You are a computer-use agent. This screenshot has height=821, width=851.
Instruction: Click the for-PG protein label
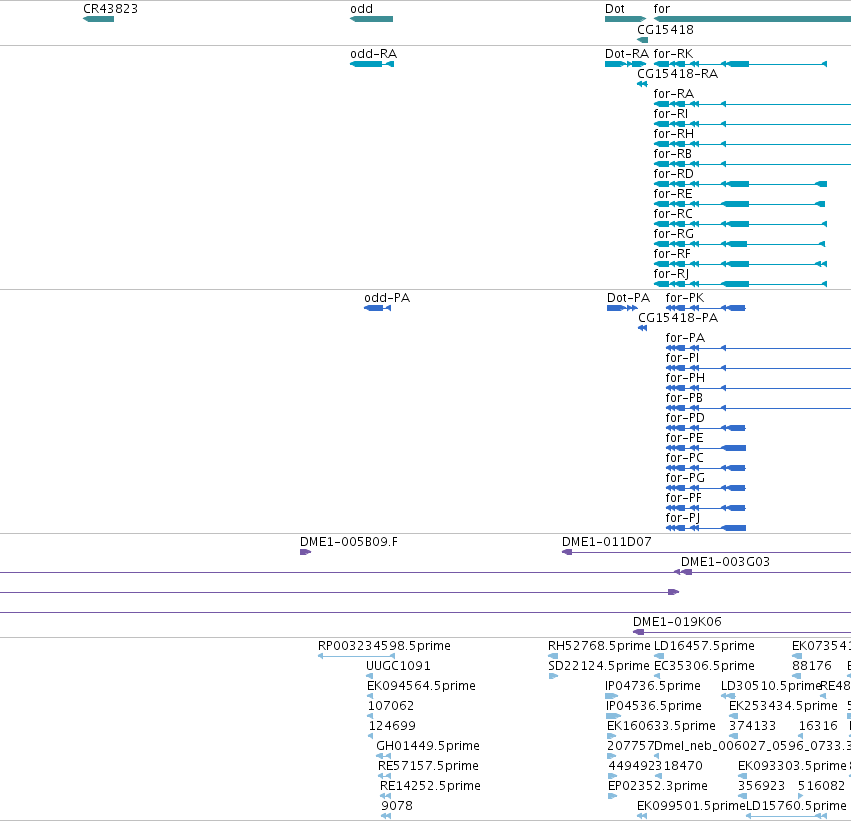tap(685, 478)
